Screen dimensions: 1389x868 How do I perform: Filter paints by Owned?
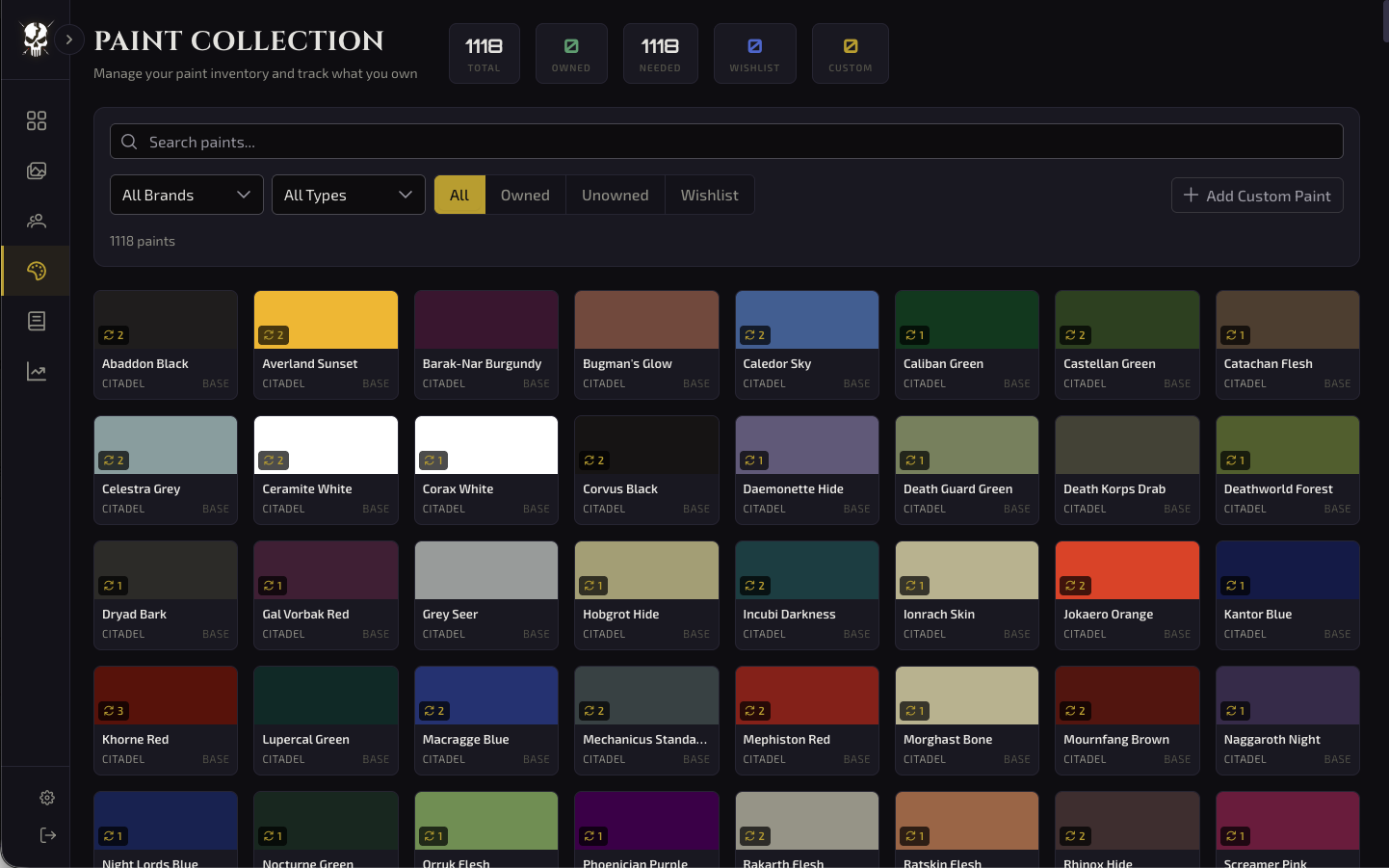(525, 195)
